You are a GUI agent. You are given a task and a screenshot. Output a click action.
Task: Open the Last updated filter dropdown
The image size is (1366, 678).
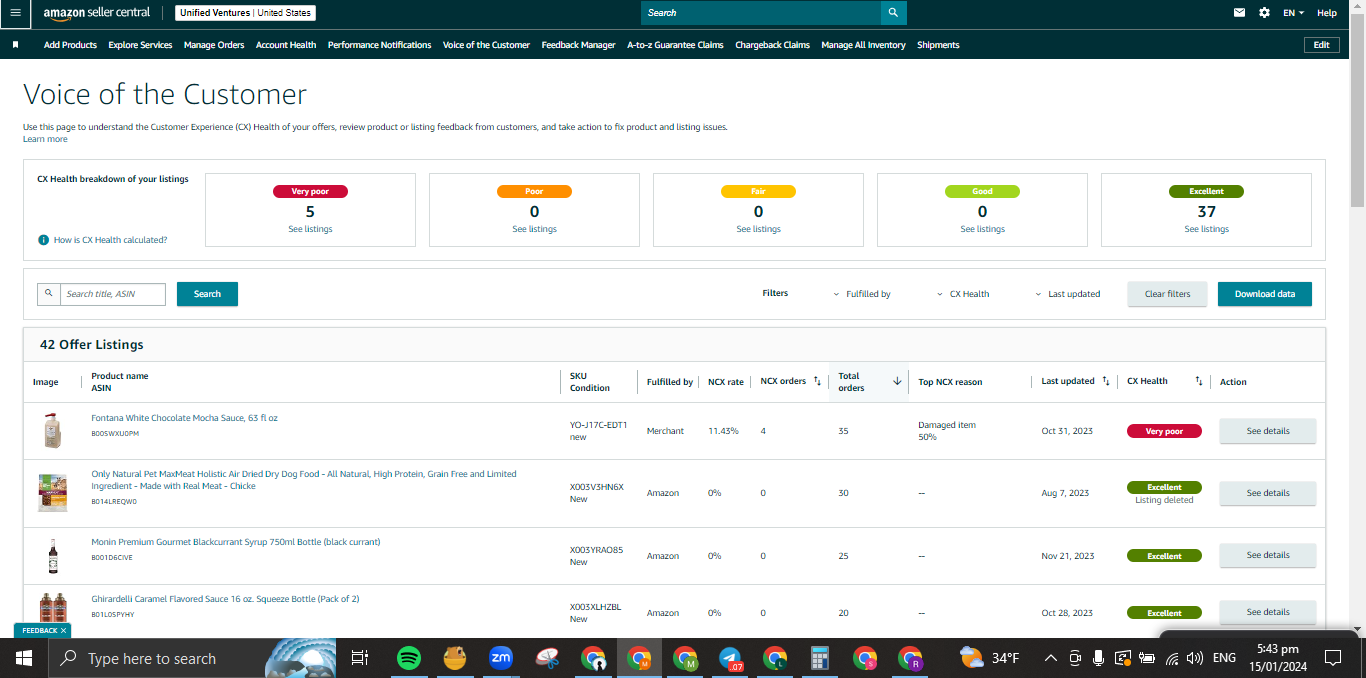1068,294
